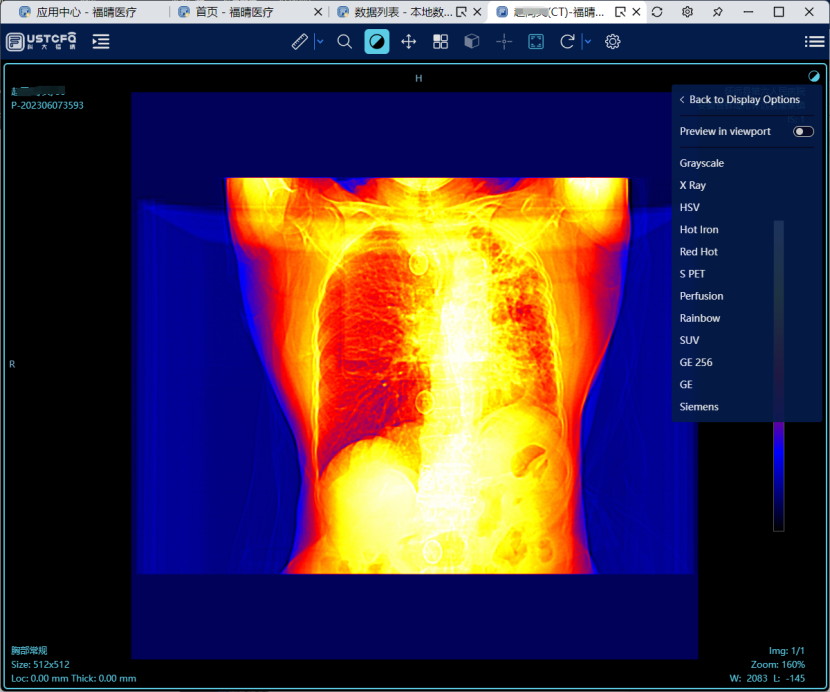The width and height of the screenshot is (830, 692).
Task: Choose the Hot Iron colormap
Action: (x=699, y=230)
